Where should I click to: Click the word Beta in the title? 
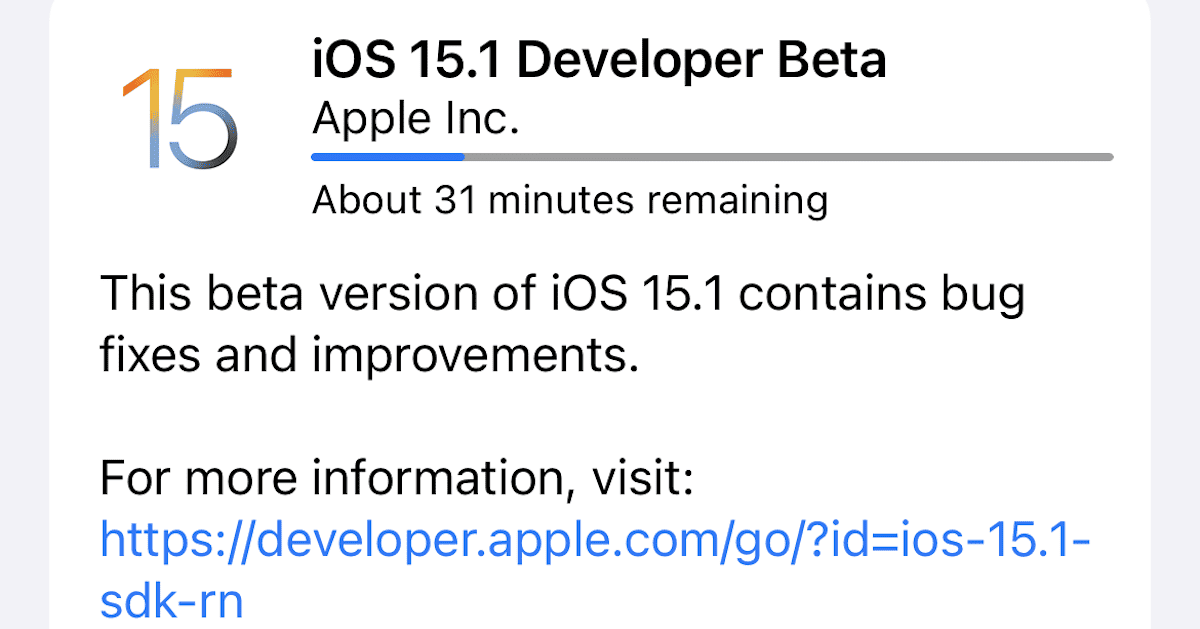(839, 60)
